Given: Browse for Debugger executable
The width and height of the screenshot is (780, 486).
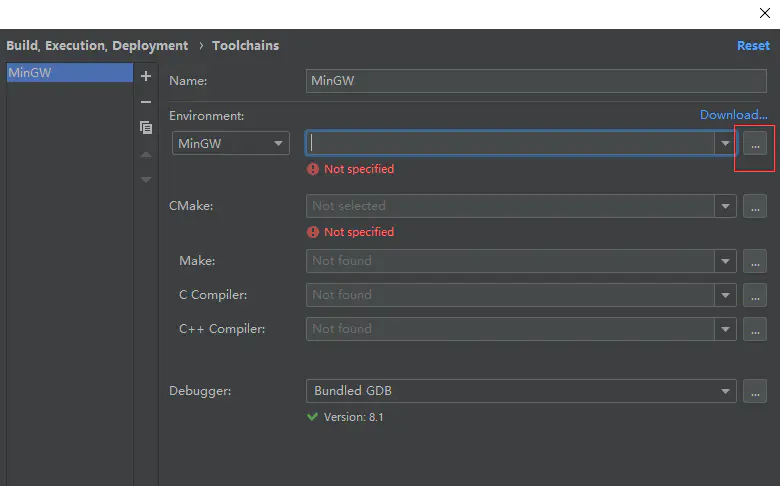Looking at the screenshot, I should coord(755,391).
